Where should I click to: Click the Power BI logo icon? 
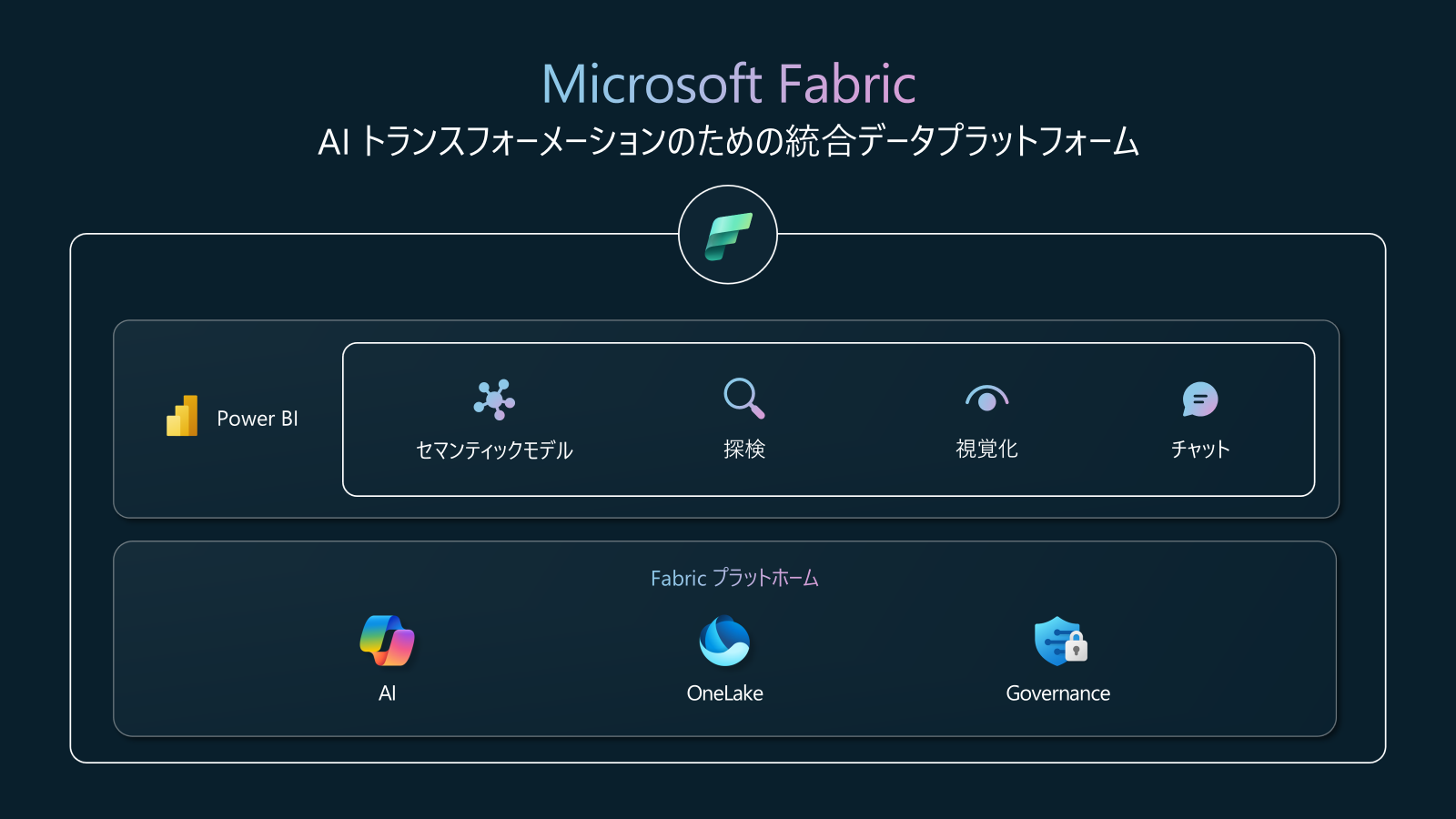(182, 416)
